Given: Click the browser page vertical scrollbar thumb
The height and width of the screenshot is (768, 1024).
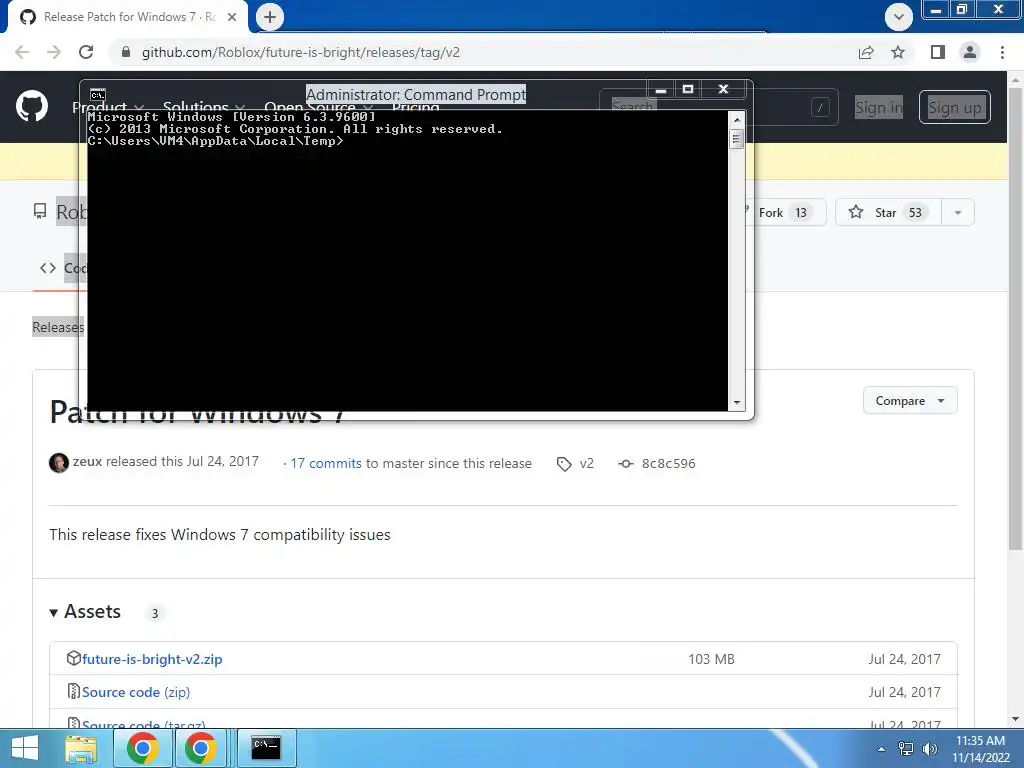Looking at the screenshot, I should pos(1015,319).
